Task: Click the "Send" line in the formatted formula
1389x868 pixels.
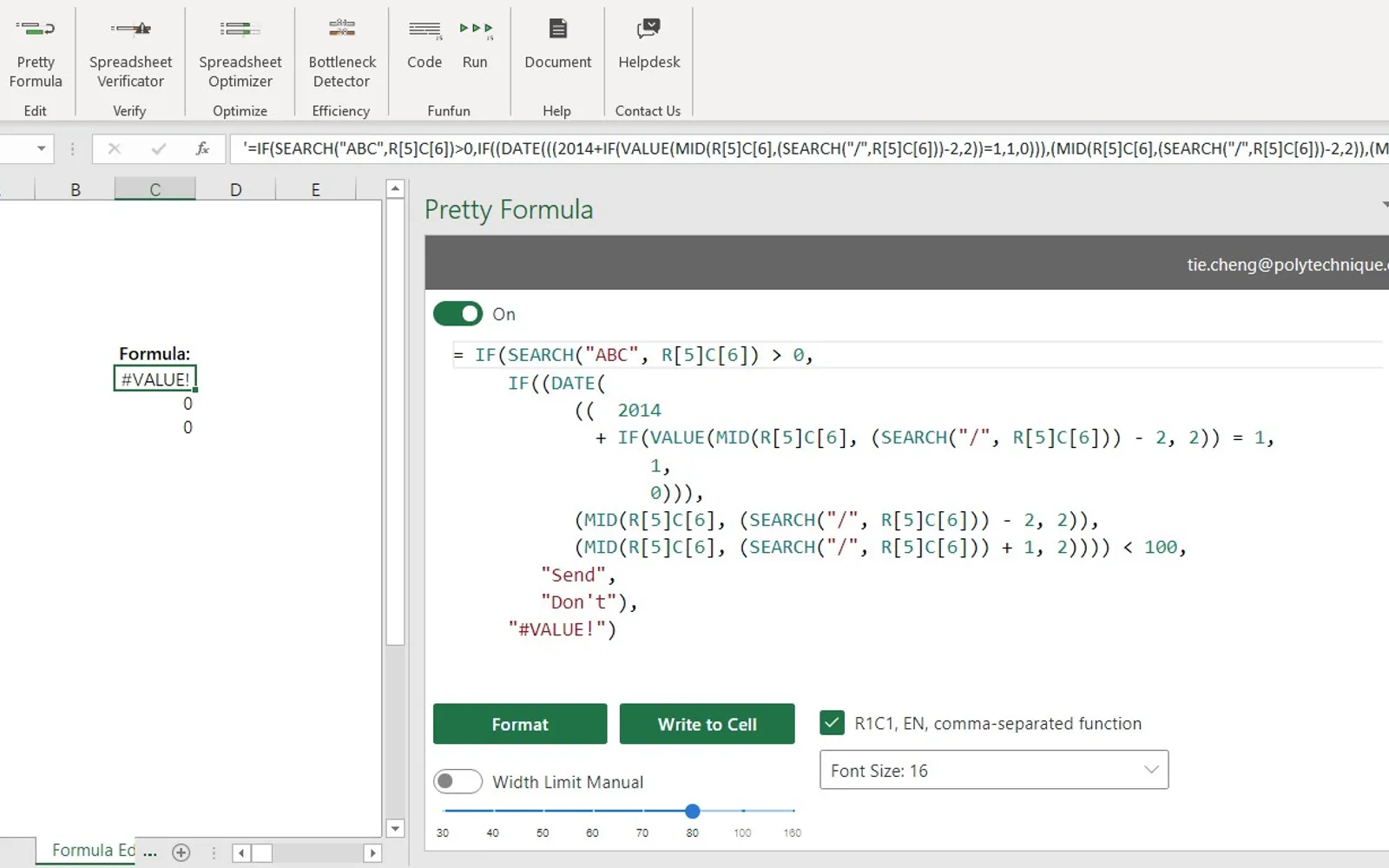Action: tap(578, 575)
